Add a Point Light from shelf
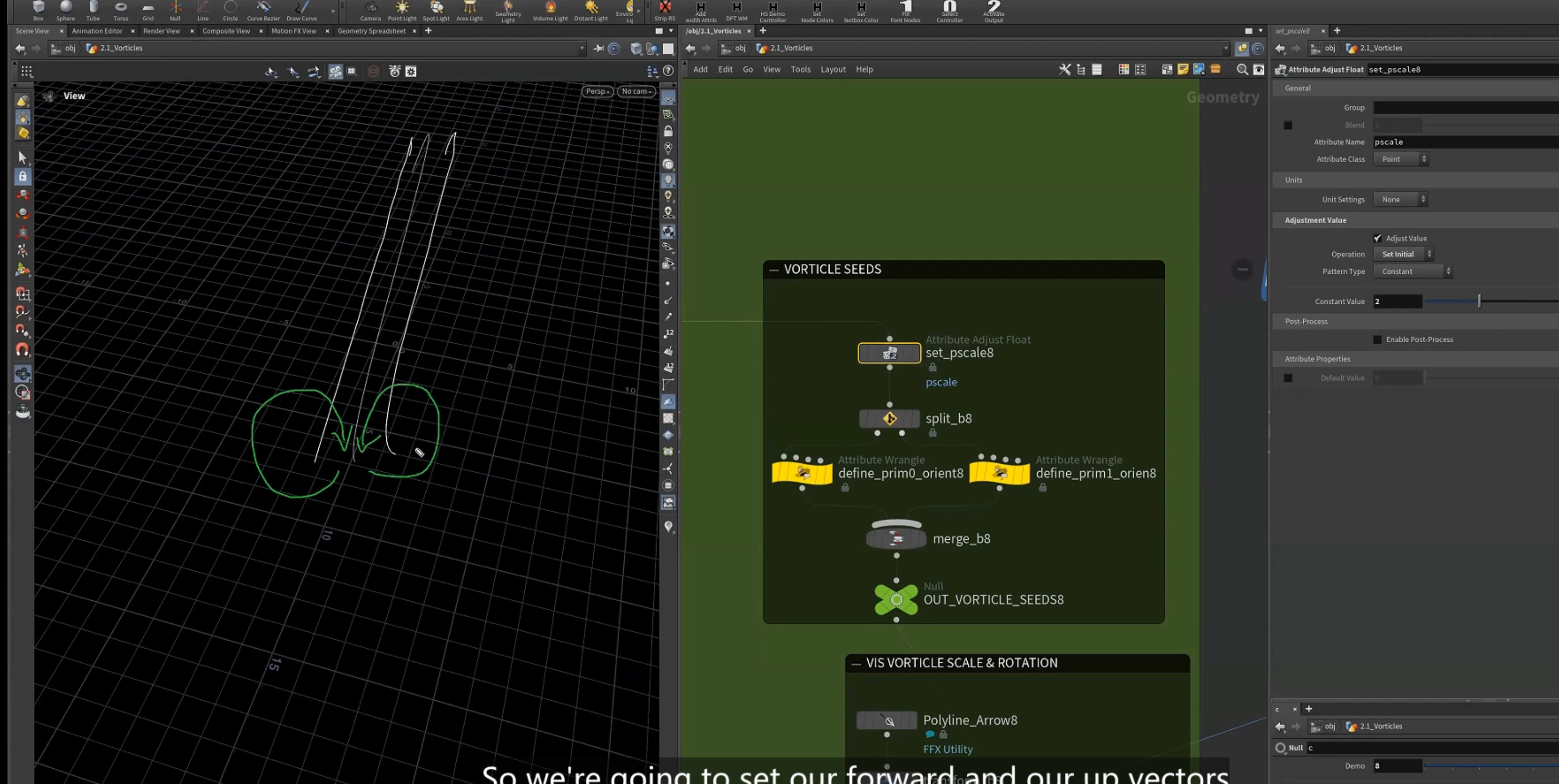The image size is (1559, 784). click(x=402, y=10)
